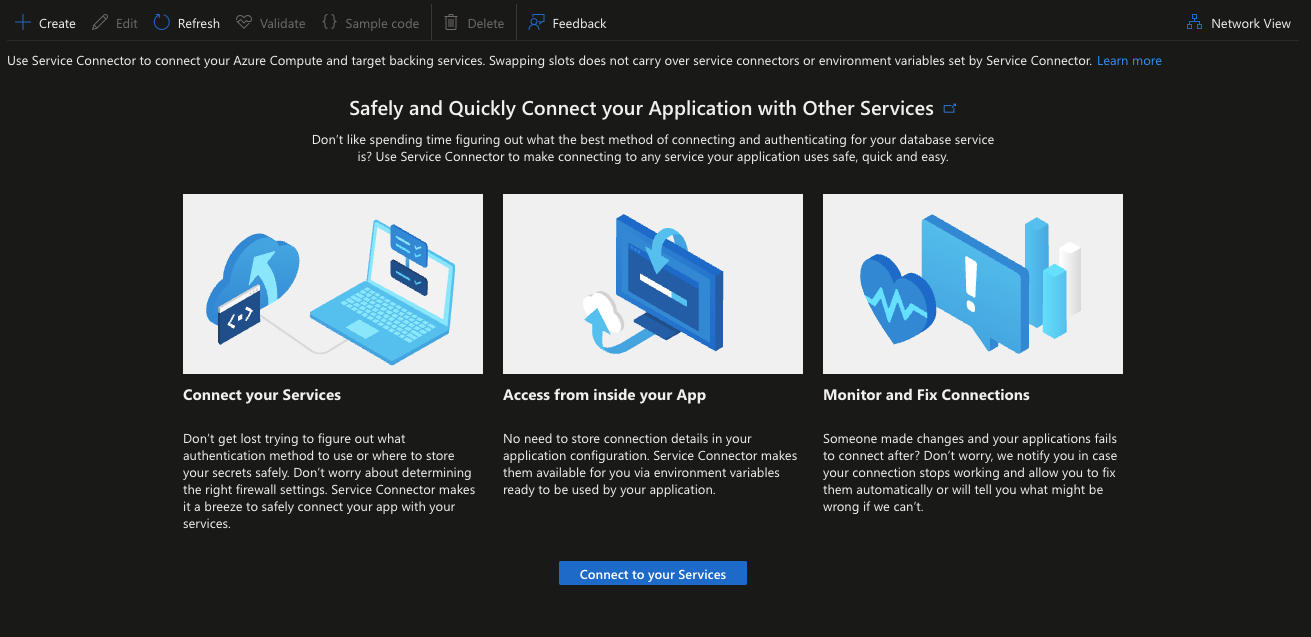1311x637 pixels.
Task: Select the Create toolbar label
Action: (x=57, y=24)
